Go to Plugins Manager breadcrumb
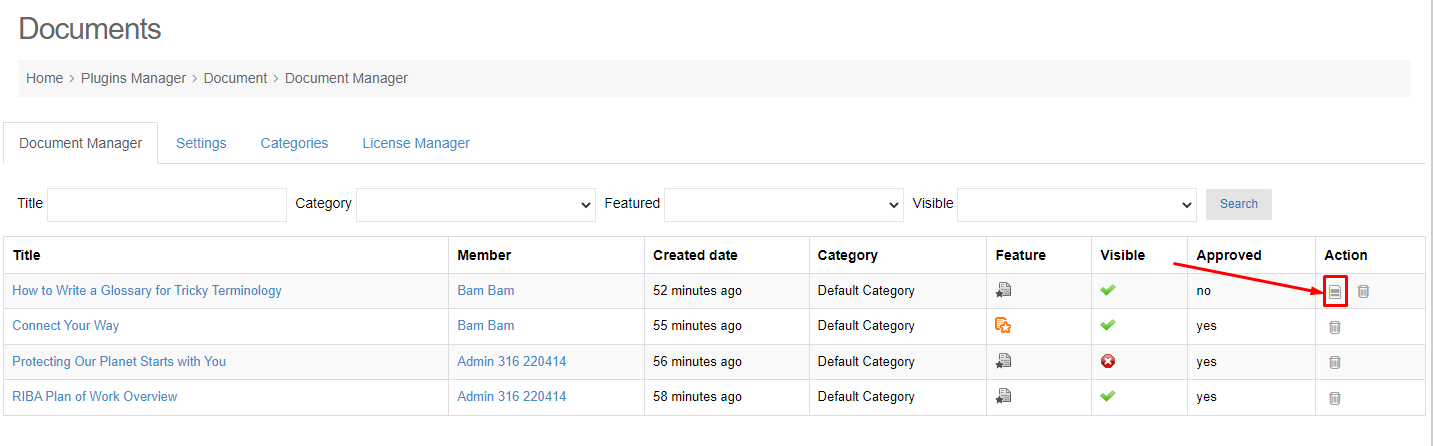Image resolution: width=1433 pixels, height=446 pixels. [x=134, y=78]
